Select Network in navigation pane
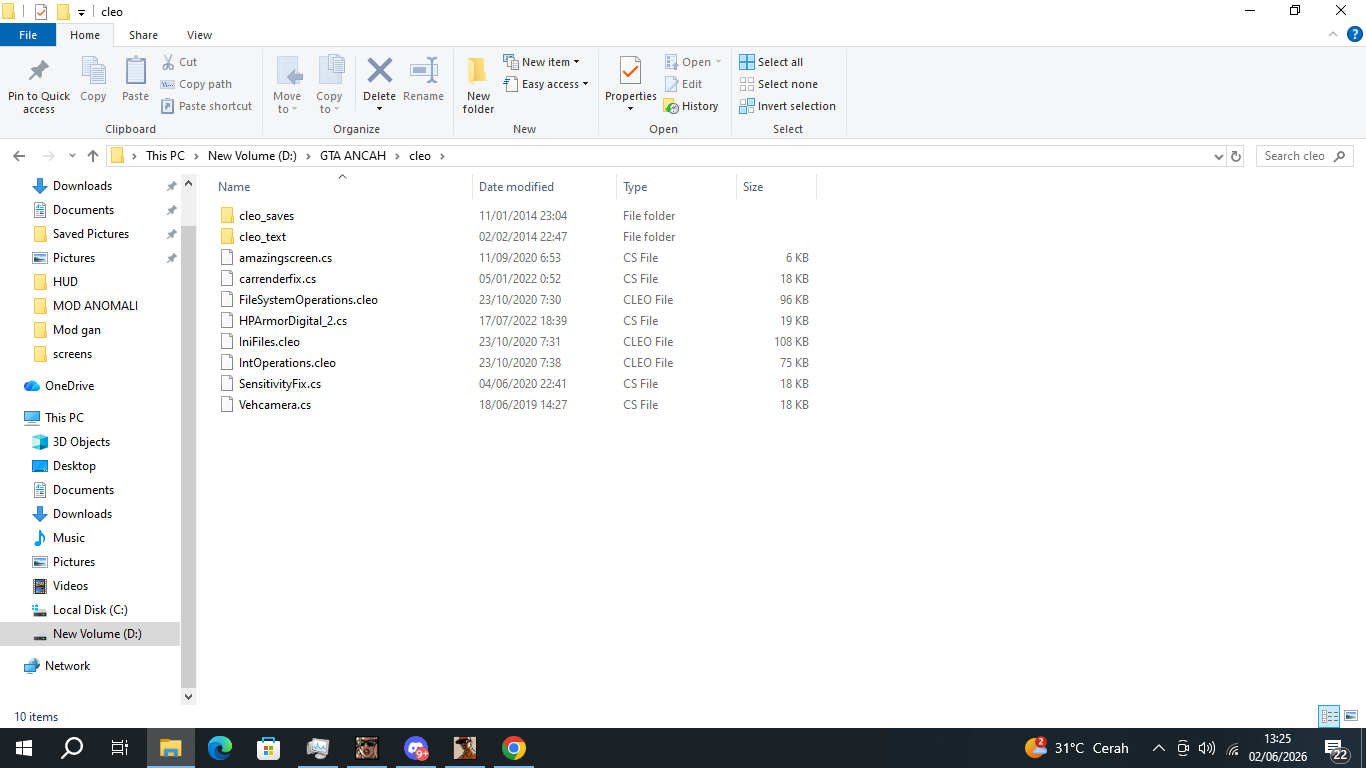This screenshot has width=1366, height=768. pyautogui.click(x=67, y=666)
